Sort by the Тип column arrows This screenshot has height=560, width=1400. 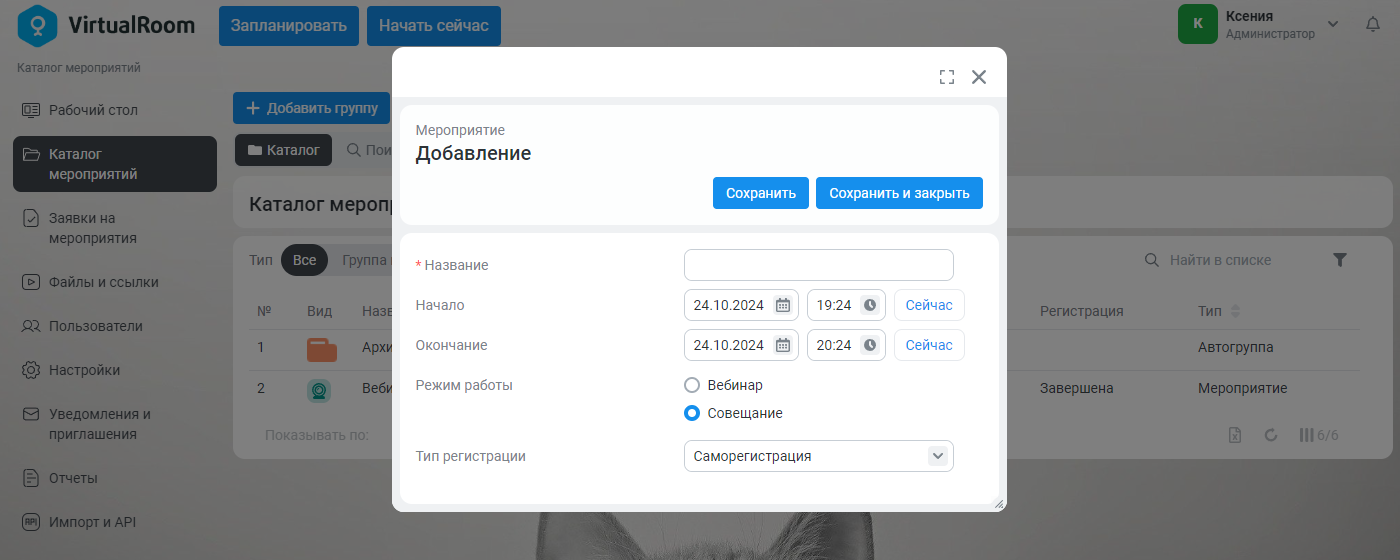[x=1235, y=311]
